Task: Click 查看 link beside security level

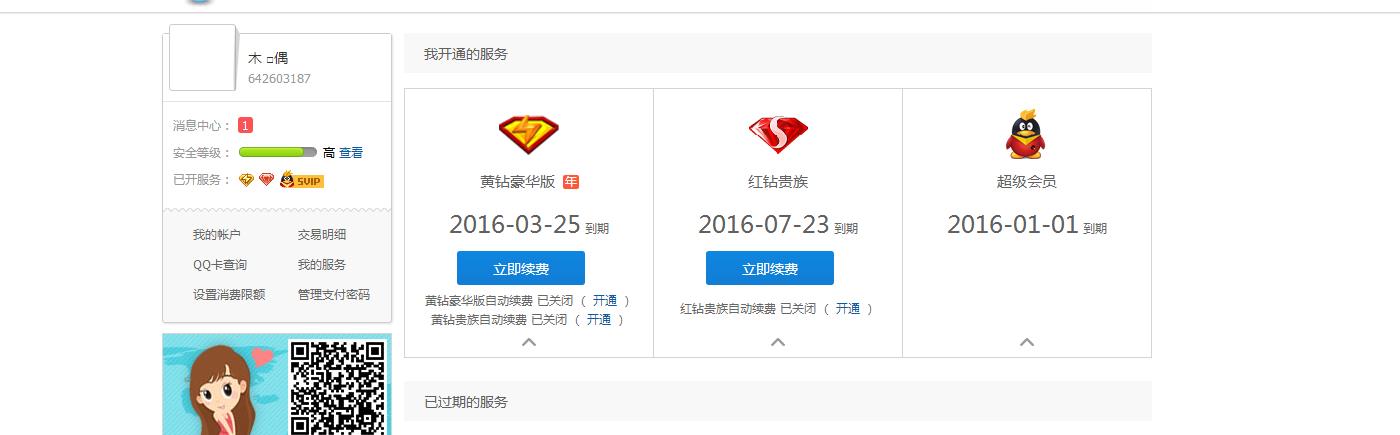Action: (x=351, y=153)
